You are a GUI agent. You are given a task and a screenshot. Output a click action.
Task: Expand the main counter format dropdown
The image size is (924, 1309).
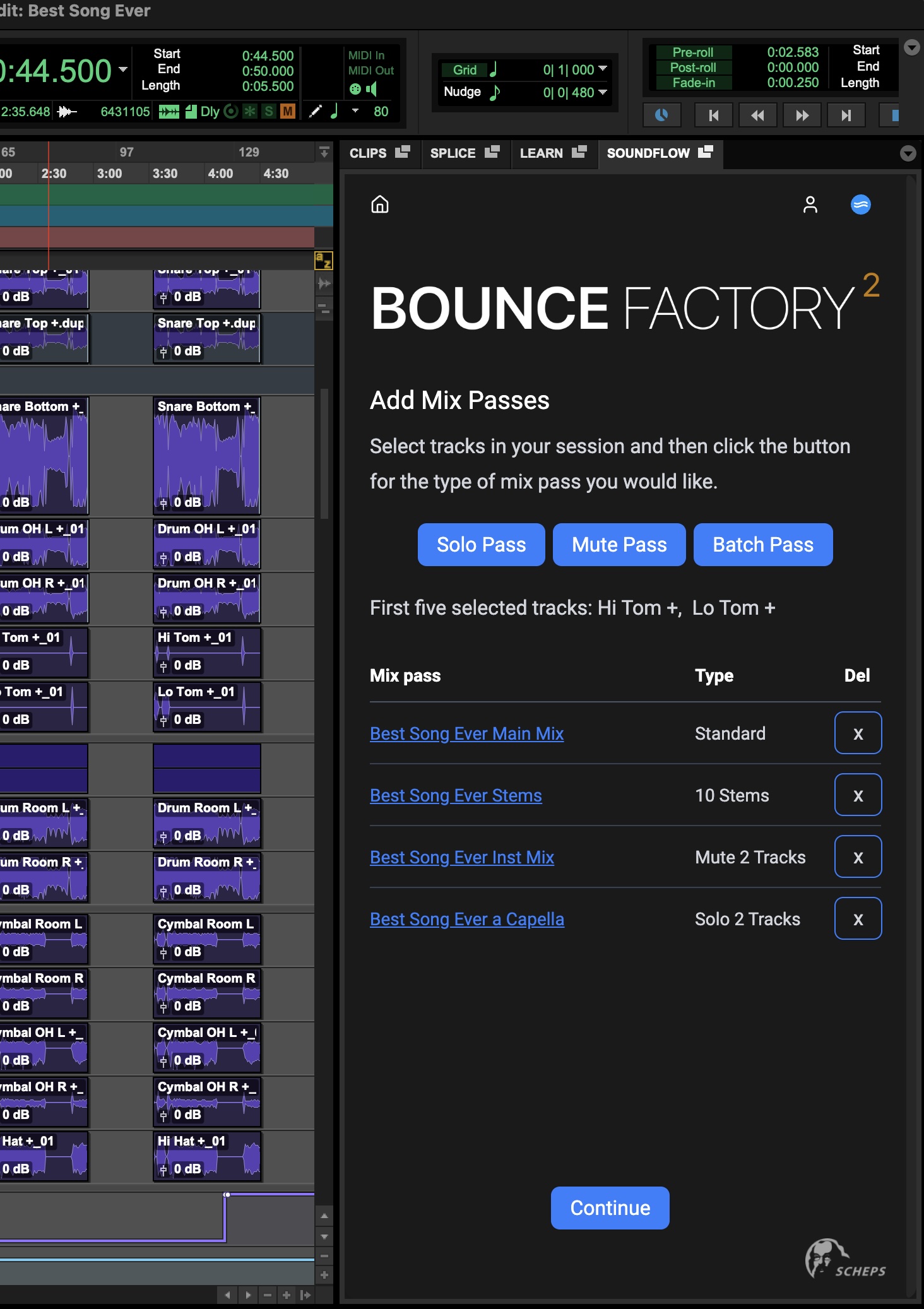click(x=123, y=69)
